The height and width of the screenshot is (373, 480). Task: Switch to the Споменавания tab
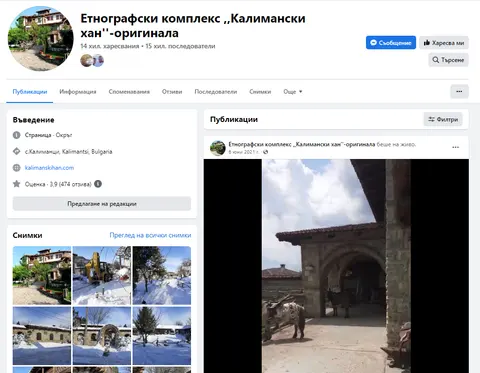point(129,92)
